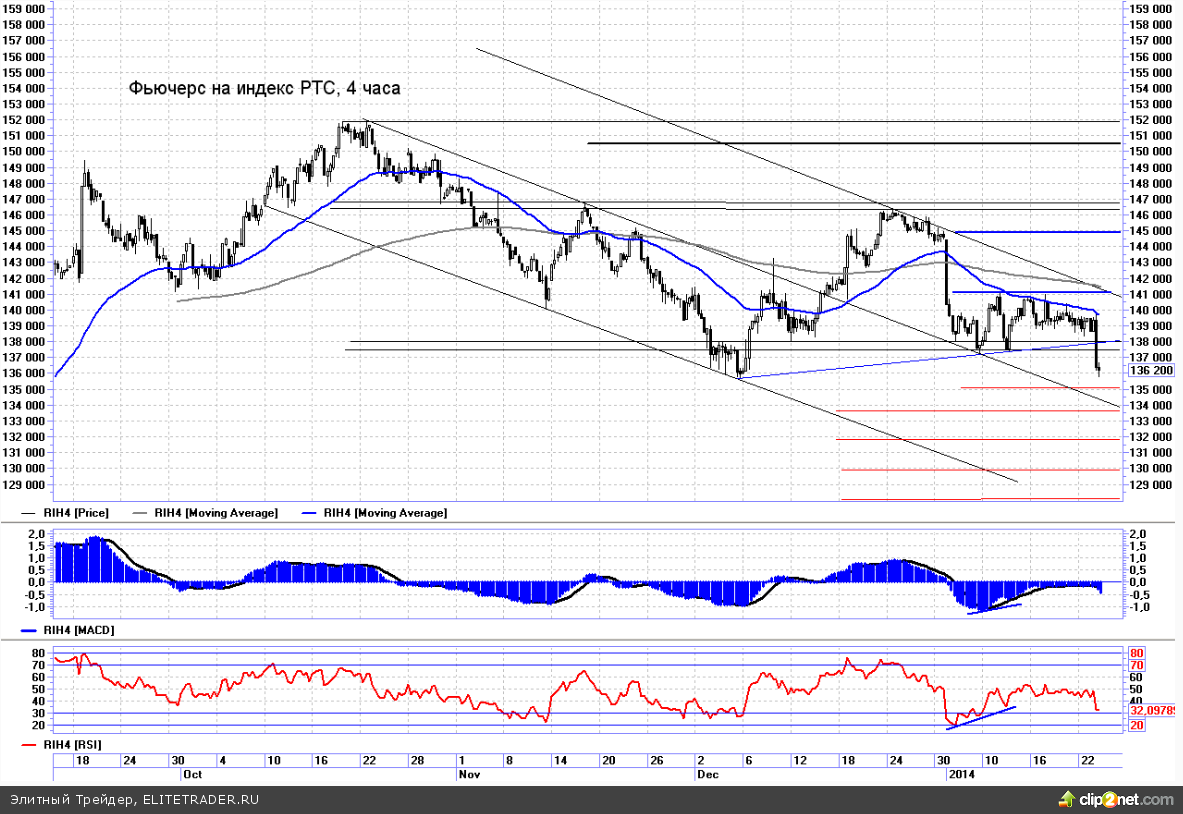Click the red RSI legend line marker
This screenshot has width=1183, height=814.
[28, 745]
